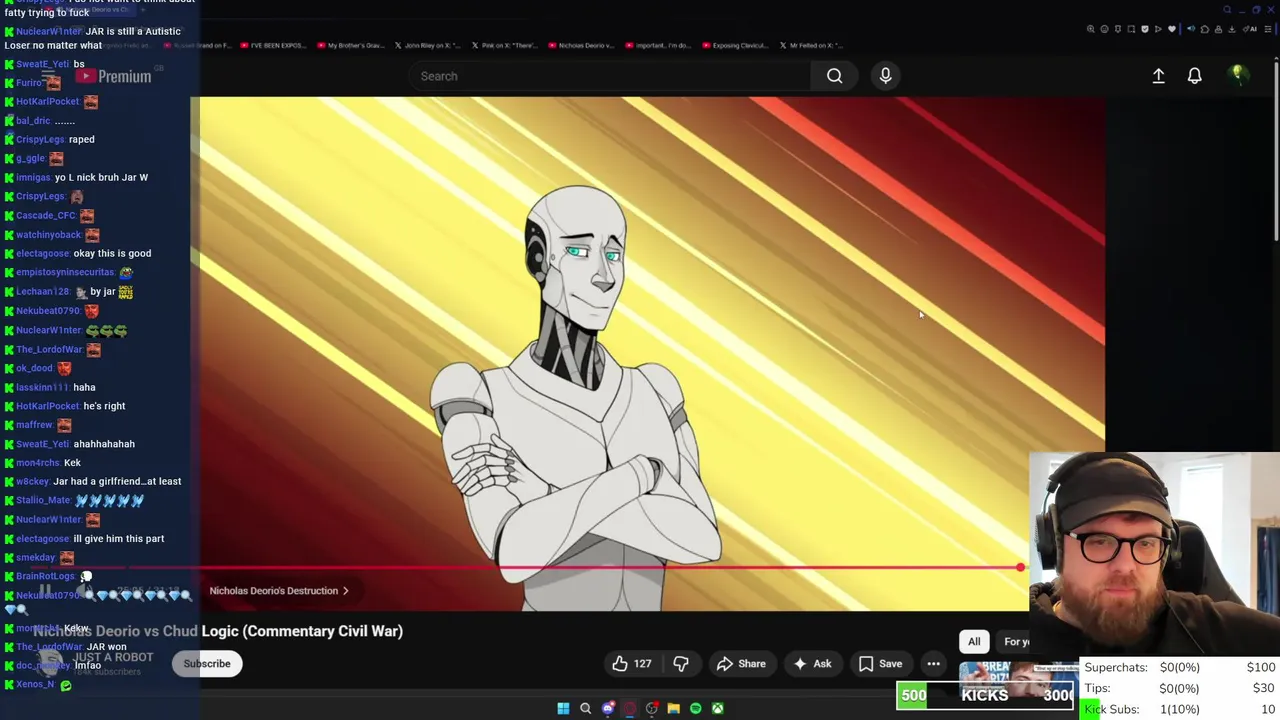Click chat message 'okay this is good'
Image resolution: width=1280 pixels, height=720 pixels.
point(112,254)
